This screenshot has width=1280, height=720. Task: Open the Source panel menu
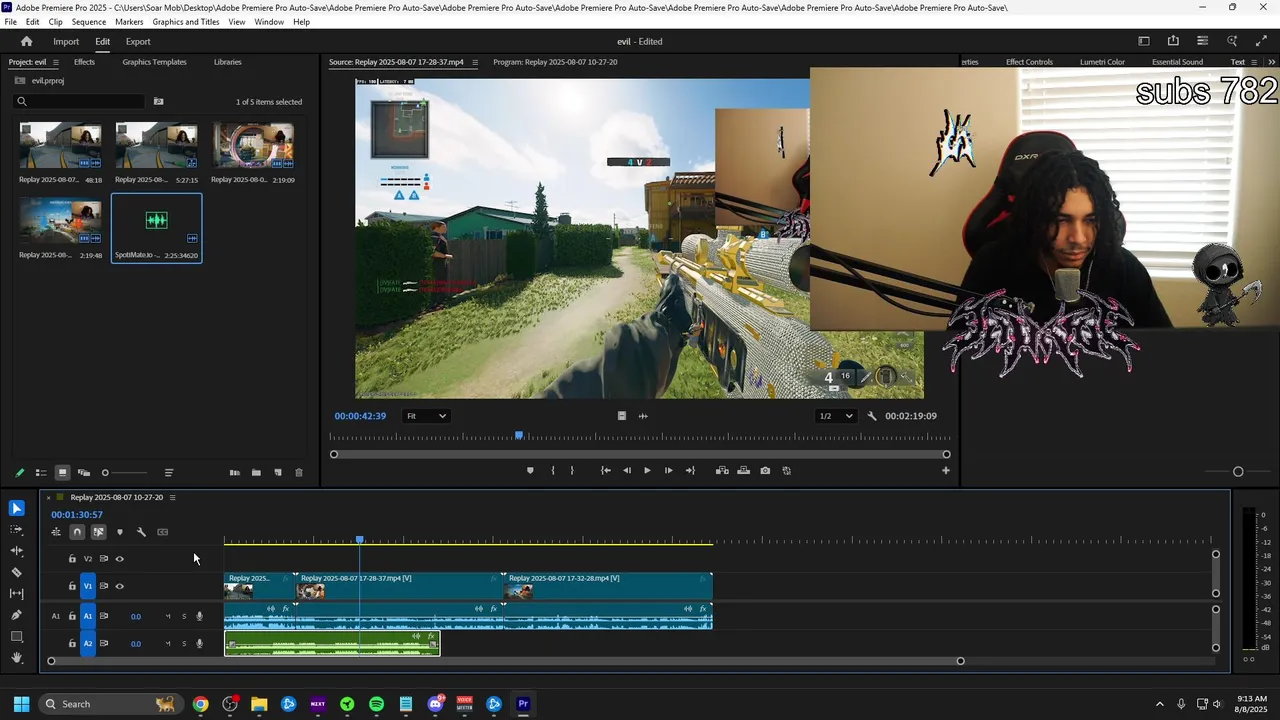tap(474, 62)
